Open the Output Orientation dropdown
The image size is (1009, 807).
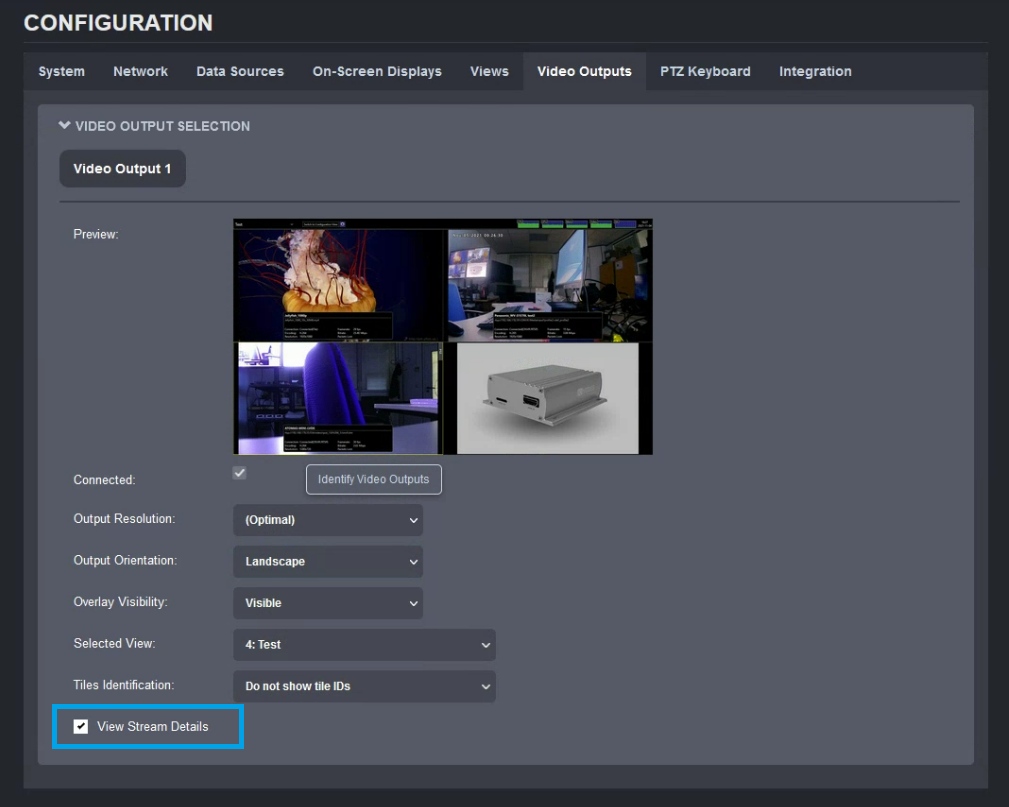328,562
